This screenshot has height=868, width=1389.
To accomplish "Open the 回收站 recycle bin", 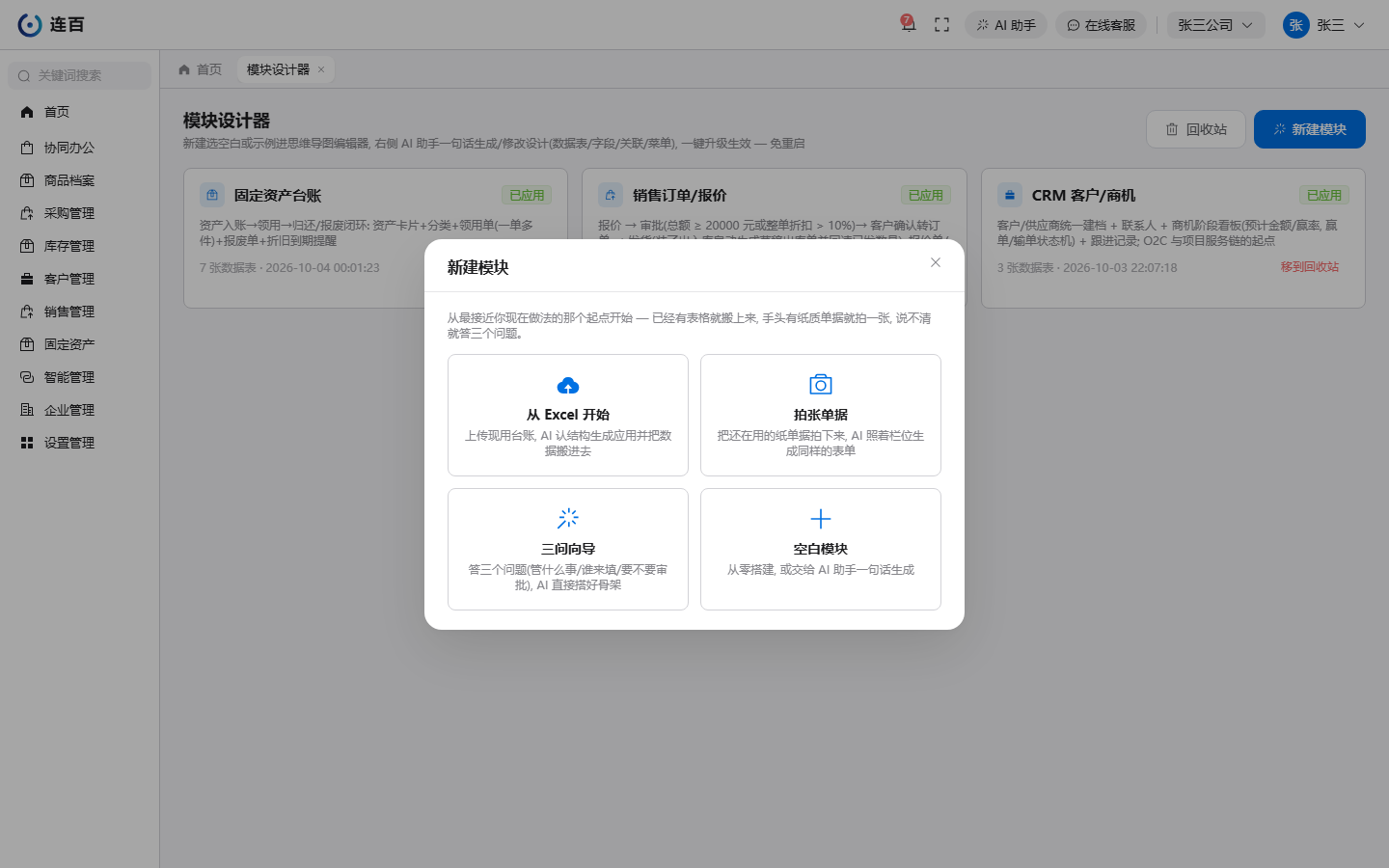I will pos(1196,129).
